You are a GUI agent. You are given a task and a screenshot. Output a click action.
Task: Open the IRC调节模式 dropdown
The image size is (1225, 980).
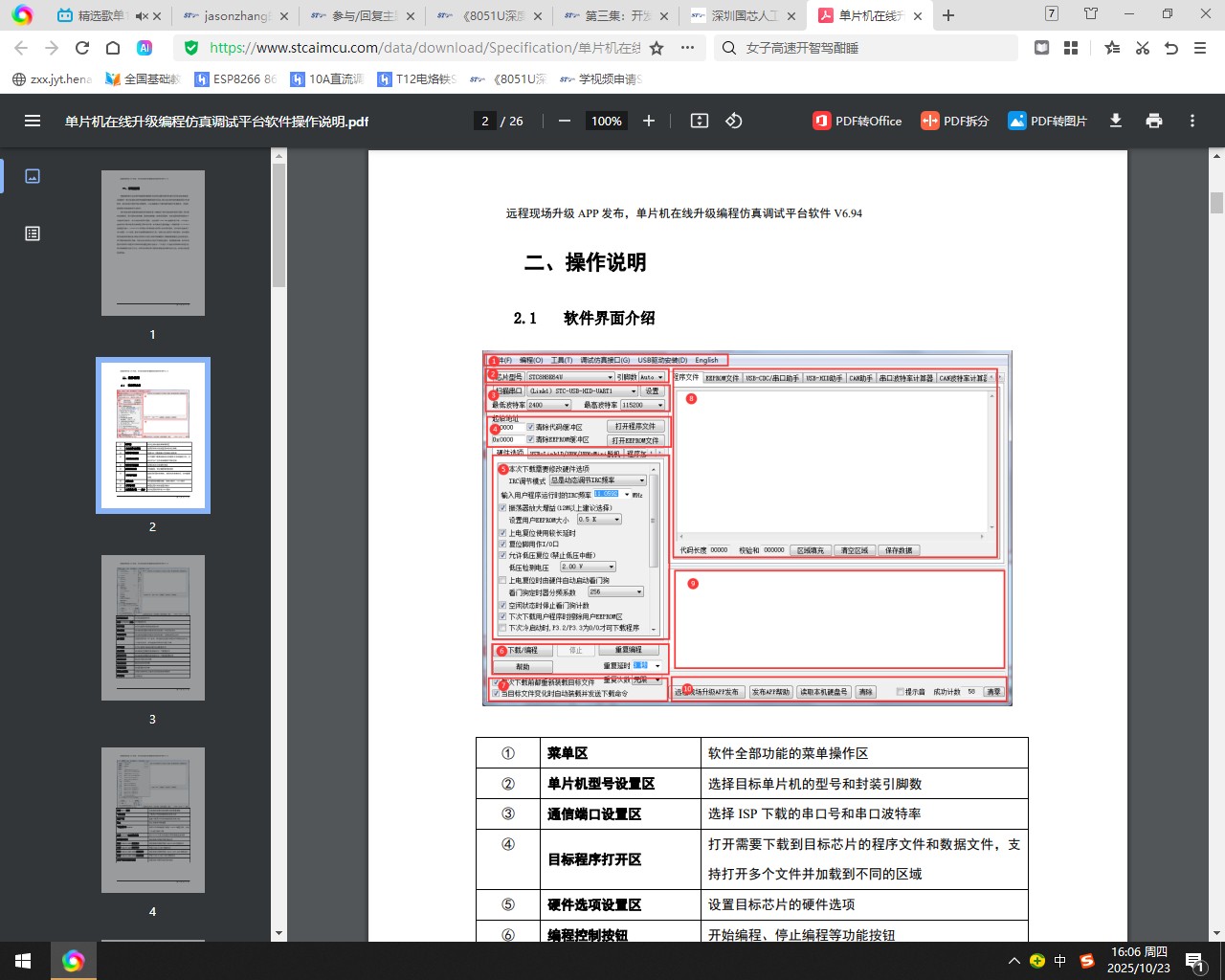click(641, 479)
